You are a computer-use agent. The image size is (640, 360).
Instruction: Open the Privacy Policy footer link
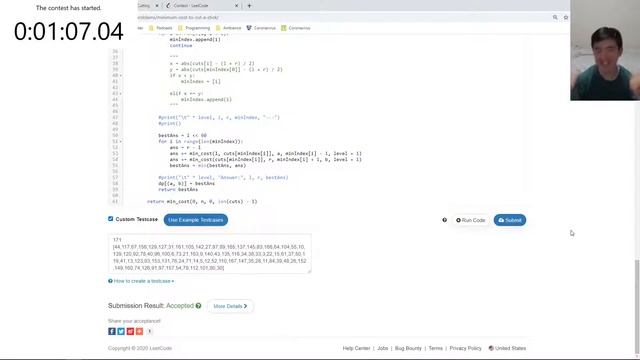465,348
